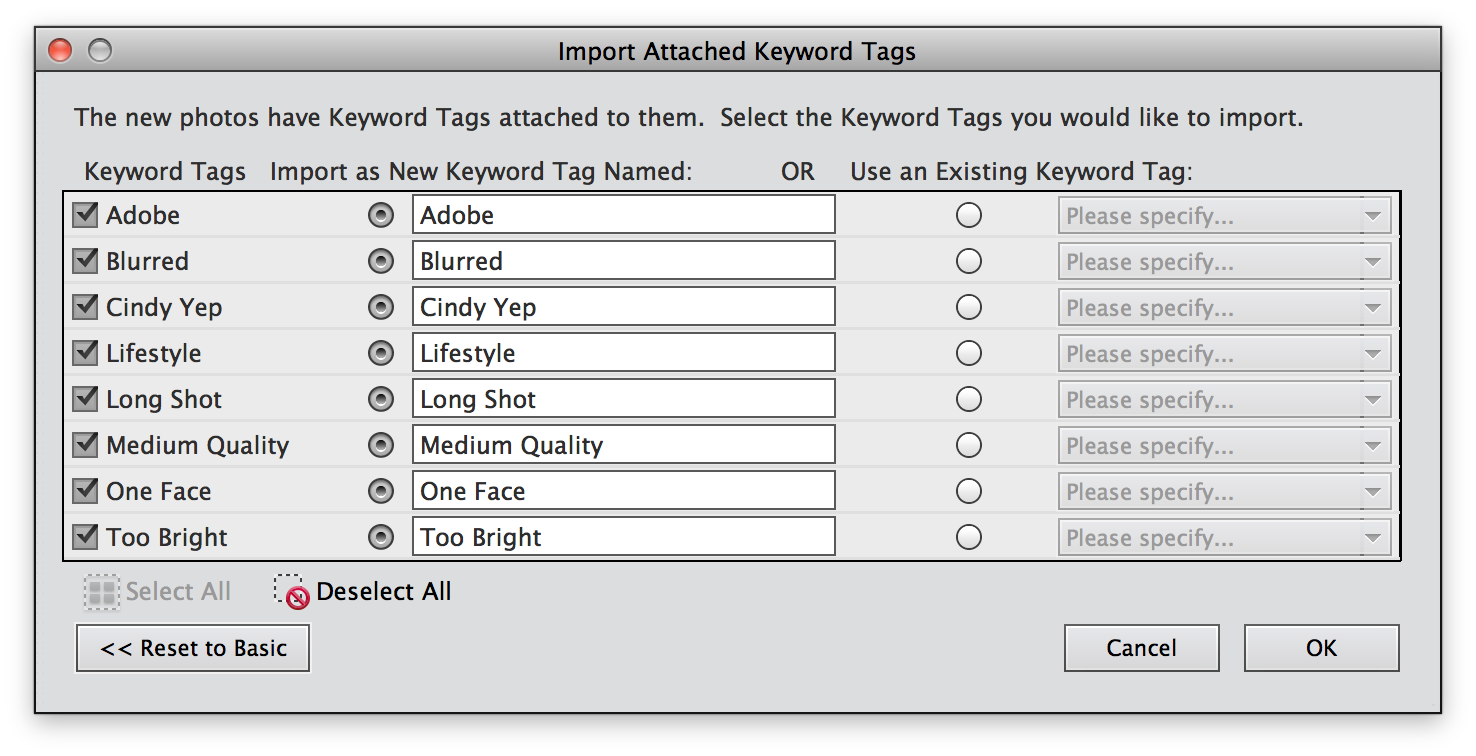Select existing tag radio for Cindy Yep
Viewport: 1476px width, 756px height.
pos(968,307)
